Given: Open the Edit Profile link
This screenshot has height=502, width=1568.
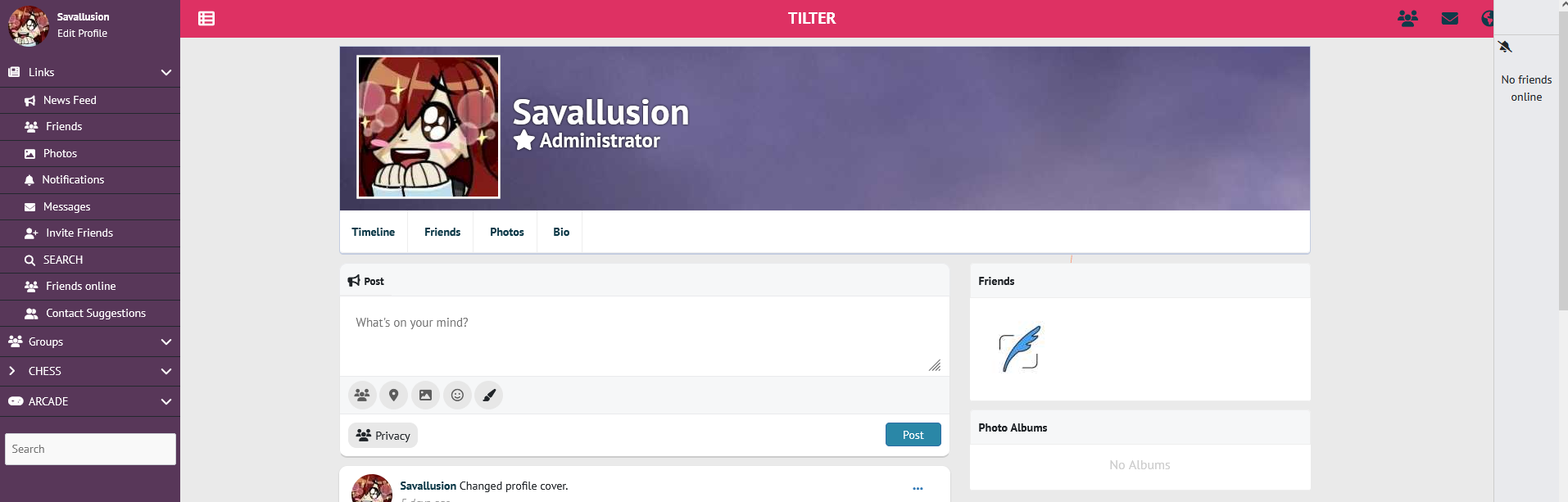Looking at the screenshot, I should [82, 34].
